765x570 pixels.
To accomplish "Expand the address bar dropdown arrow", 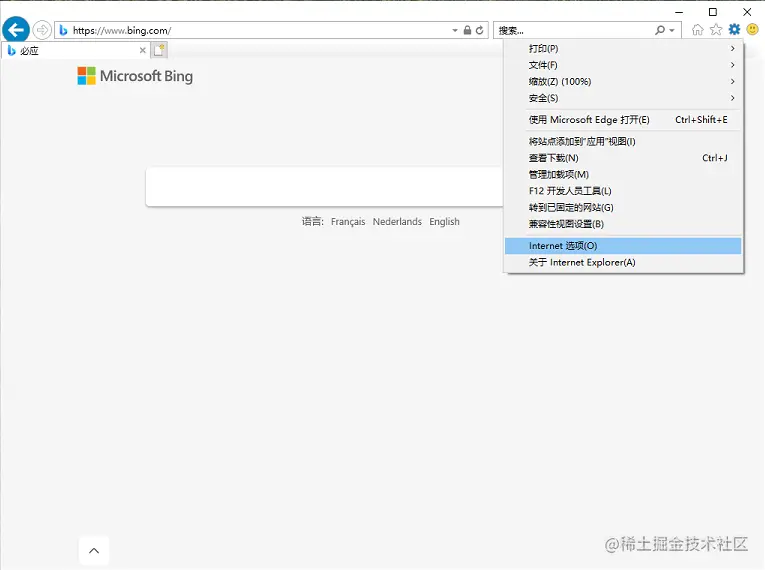I will pyautogui.click(x=455, y=30).
